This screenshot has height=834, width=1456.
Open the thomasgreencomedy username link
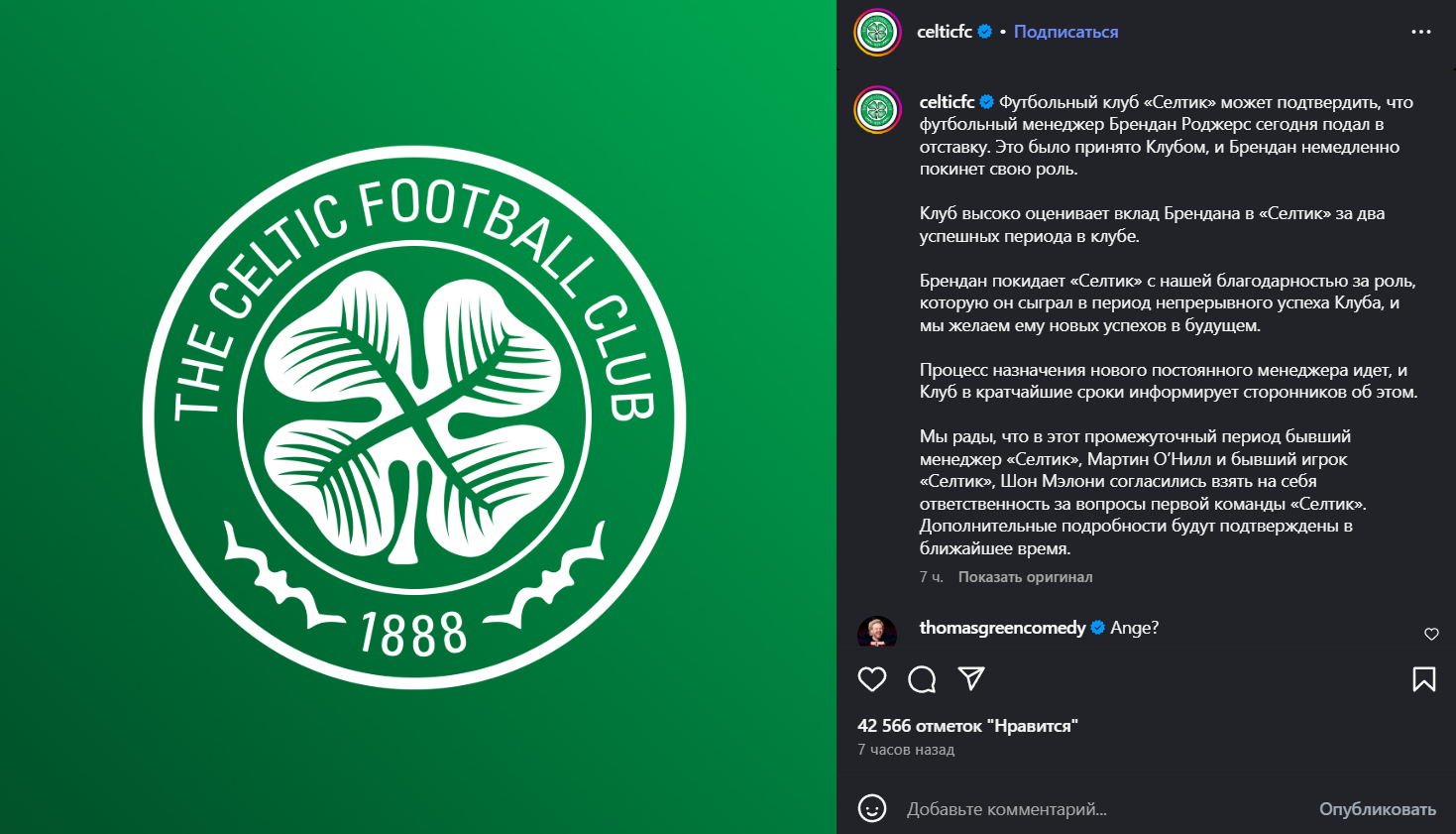pyautogui.click(x=1002, y=628)
